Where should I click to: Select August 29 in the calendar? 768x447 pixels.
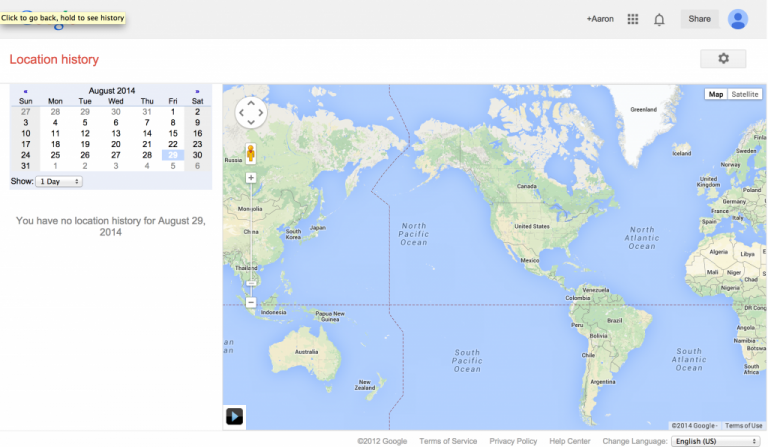tap(173, 155)
